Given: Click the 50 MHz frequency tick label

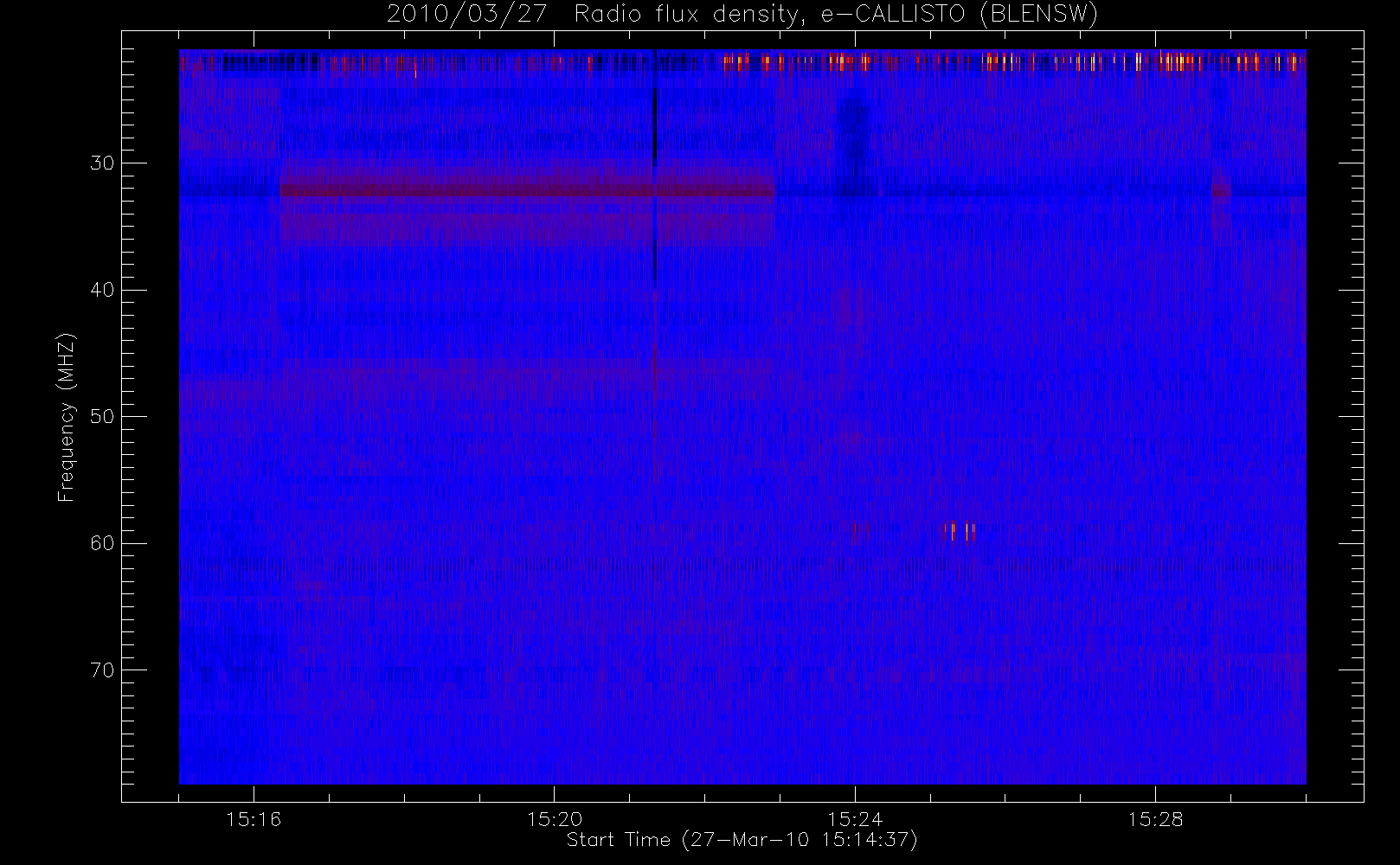Looking at the screenshot, I should (101, 416).
